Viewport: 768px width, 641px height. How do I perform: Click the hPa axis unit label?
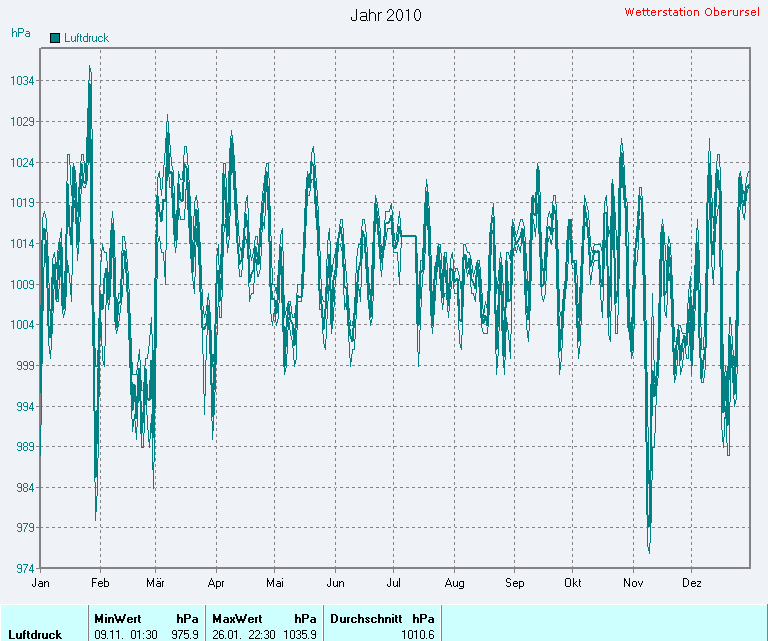(x=21, y=33)
